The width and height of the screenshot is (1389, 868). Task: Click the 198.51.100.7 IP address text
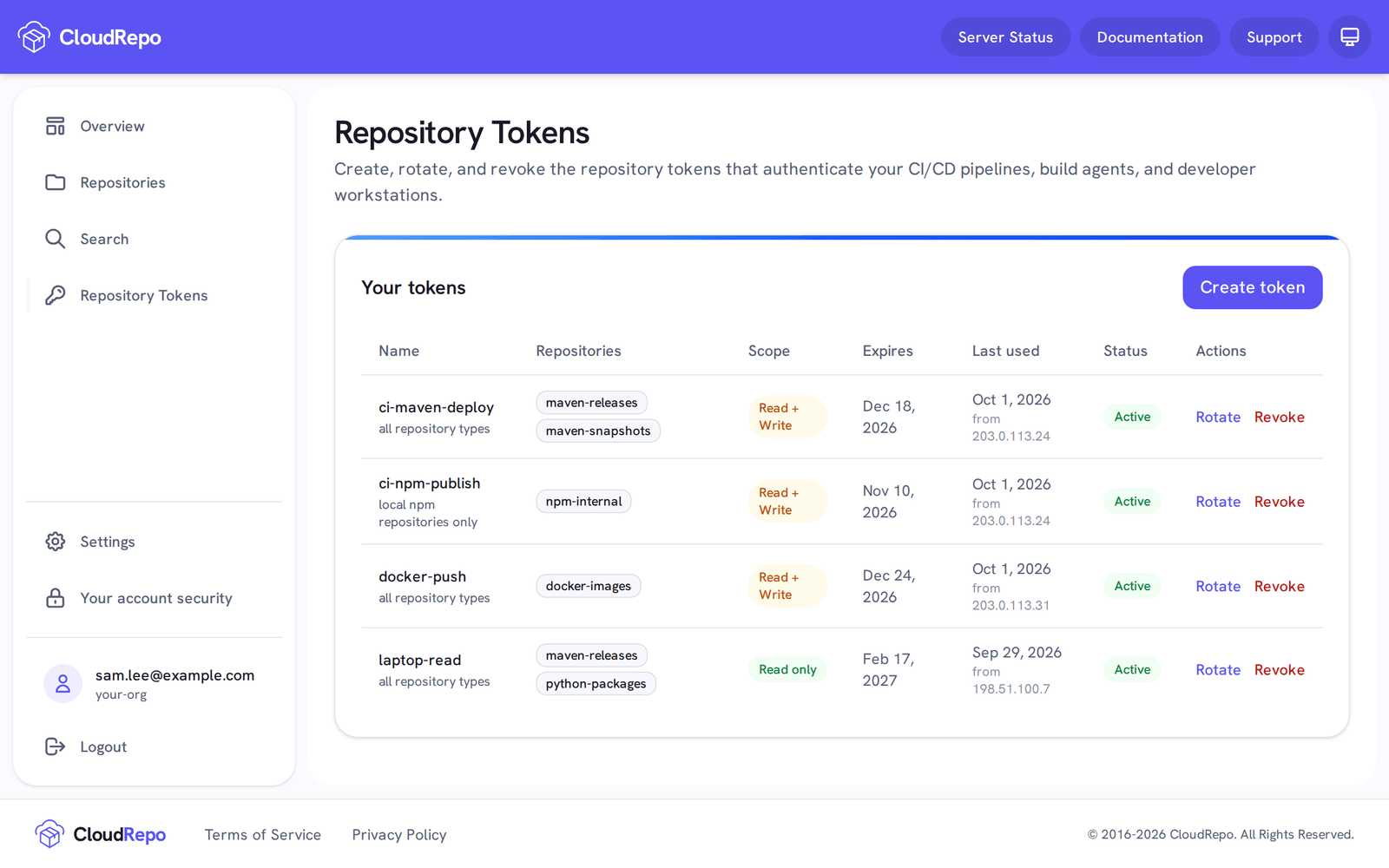tap(1010, 688)
